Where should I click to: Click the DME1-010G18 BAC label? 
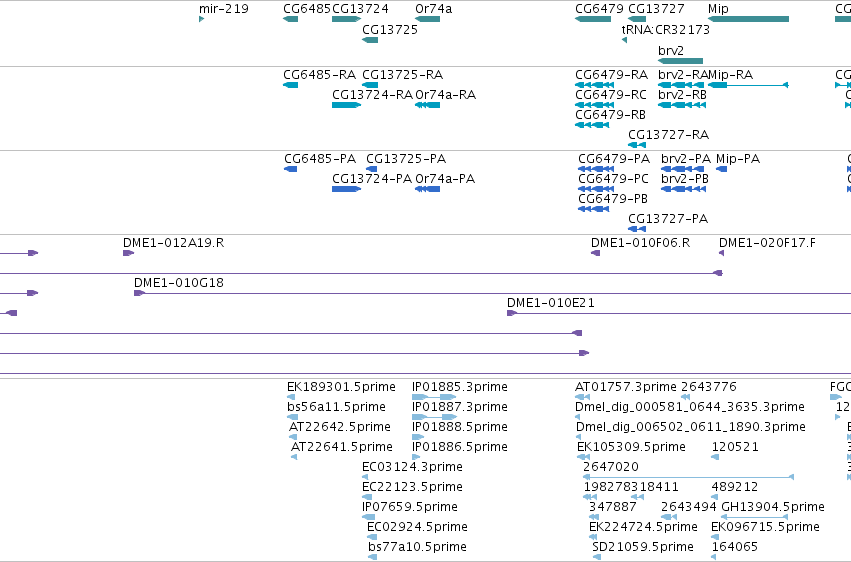click(179, 283)
